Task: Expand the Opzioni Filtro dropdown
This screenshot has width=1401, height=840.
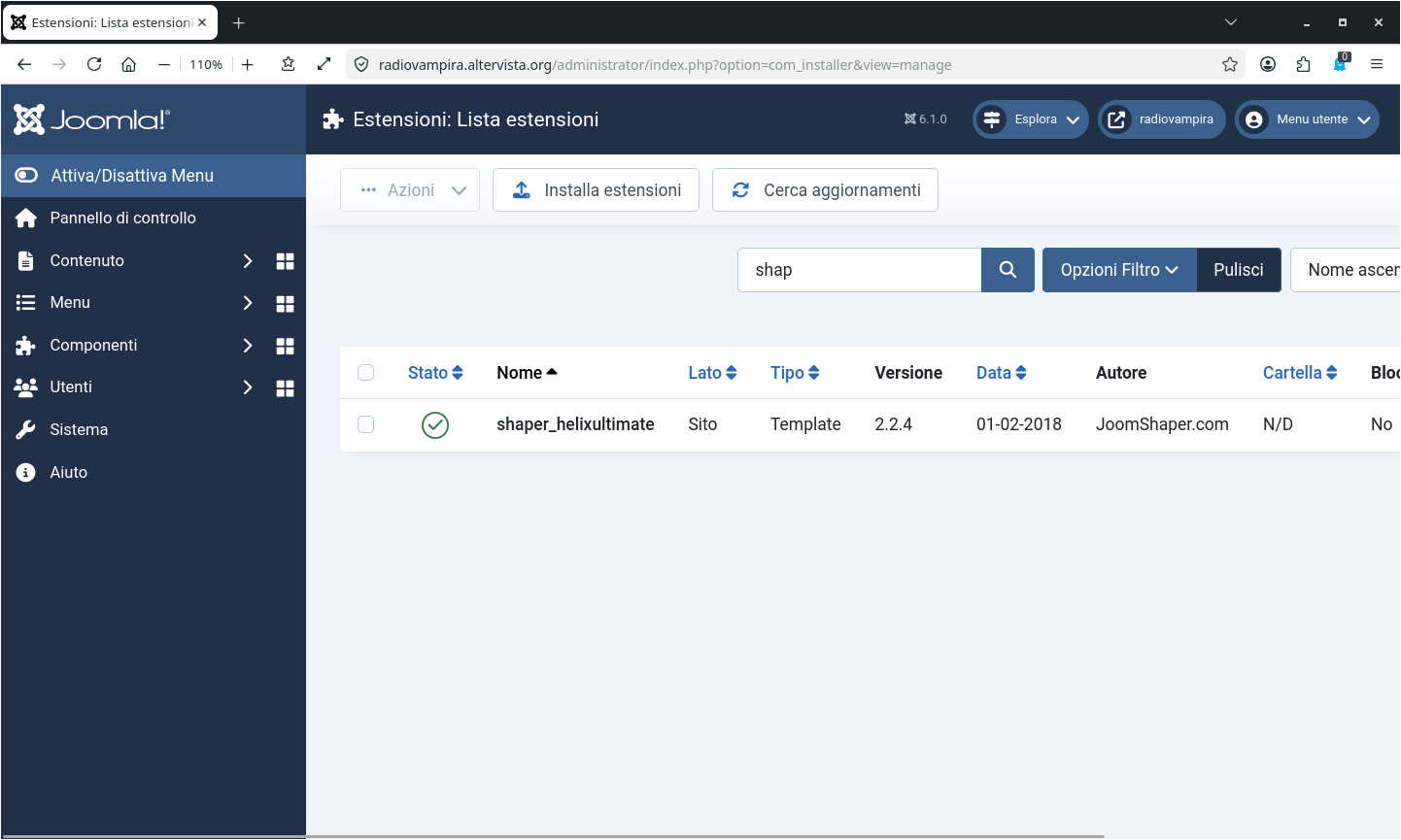Action: (1119, 270)
